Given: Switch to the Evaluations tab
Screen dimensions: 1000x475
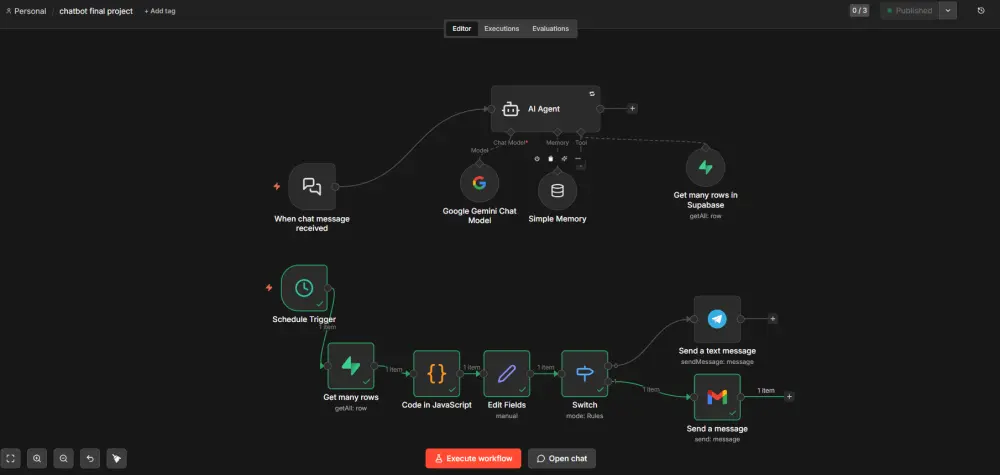Looking at the screenshot, I should click(x=550, y=29).
